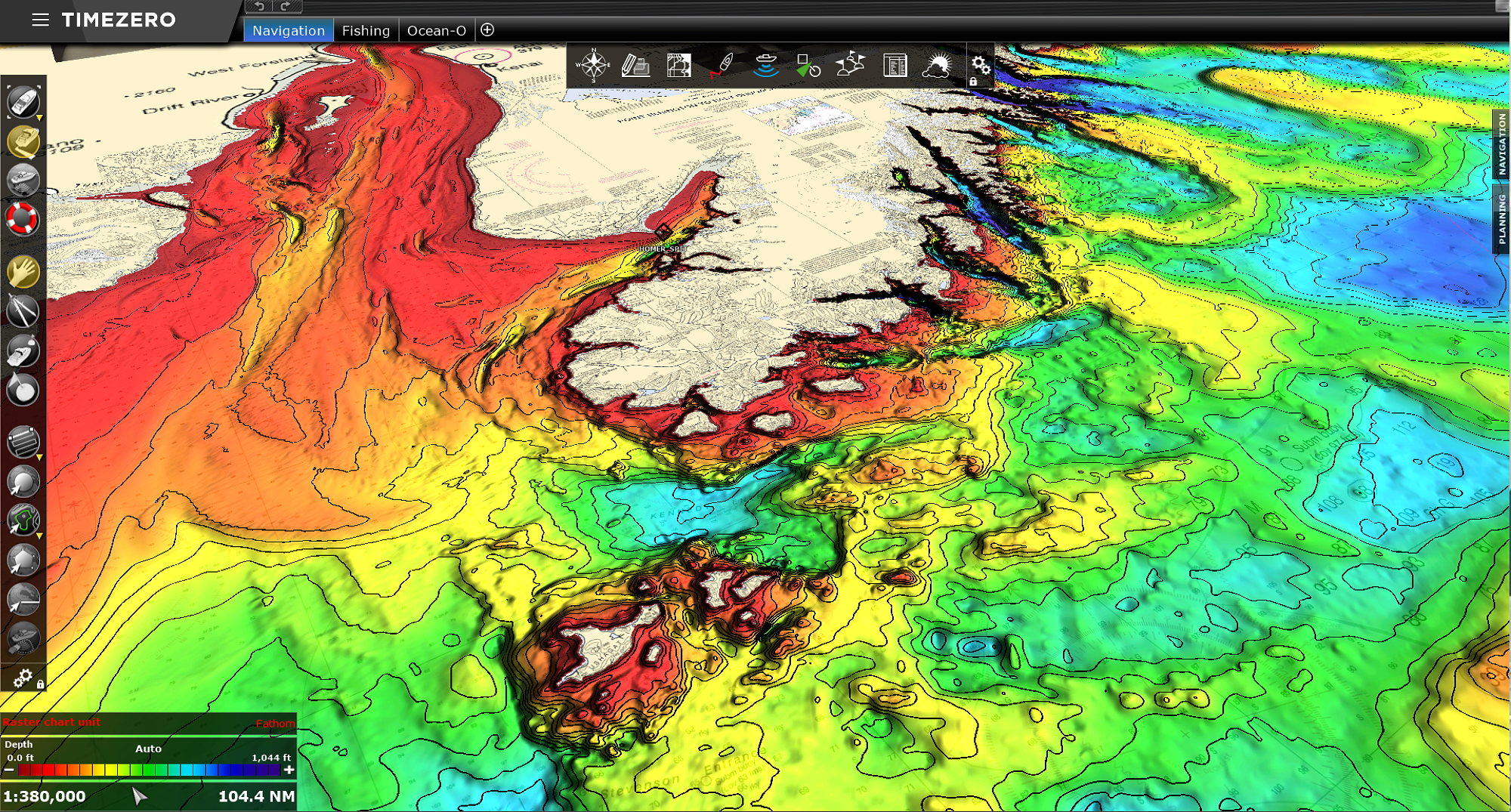
Task: Select the hand pan tool
Action: (x=23, y=272)
